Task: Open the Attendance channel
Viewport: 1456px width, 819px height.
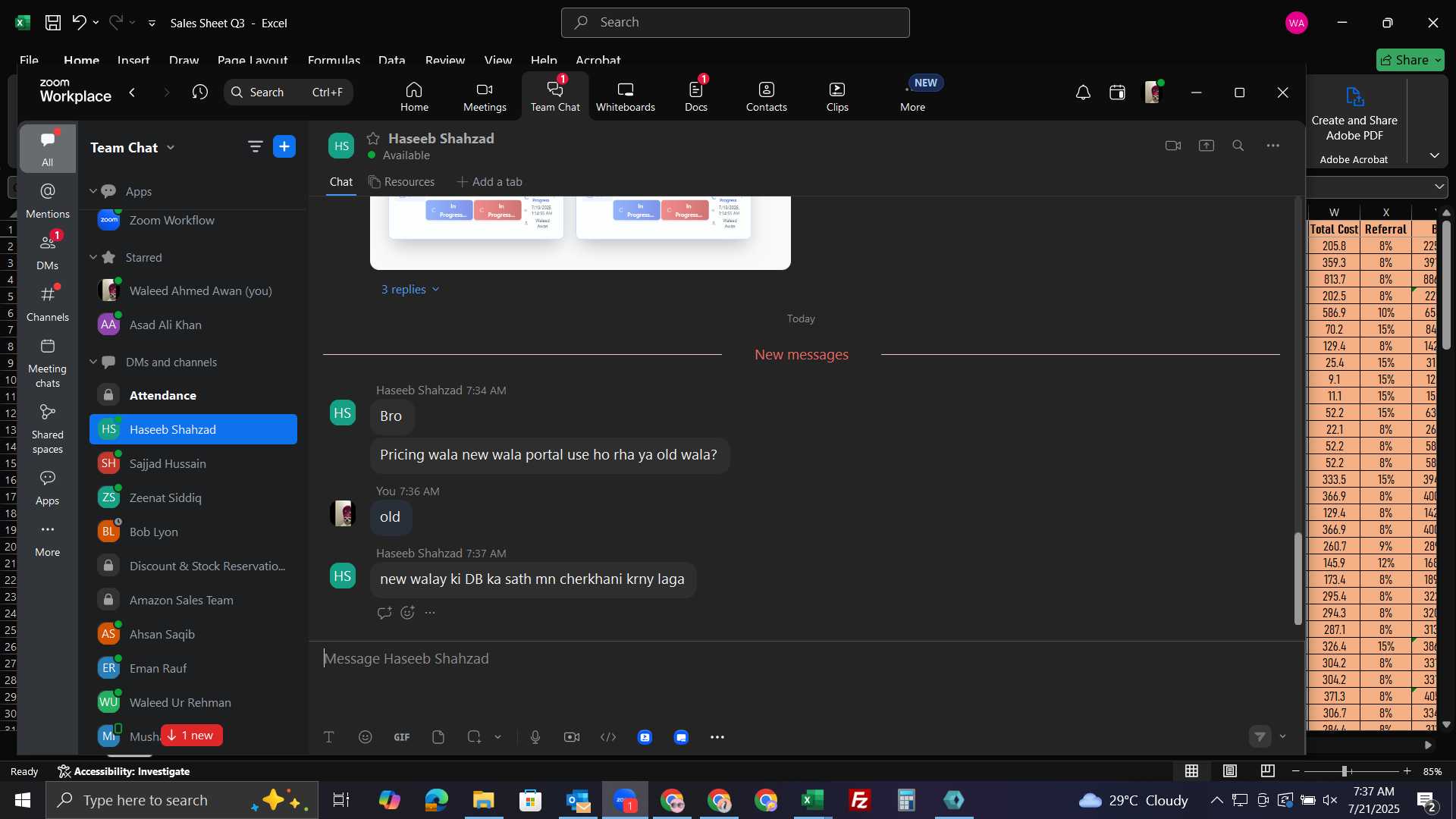Action: coord(193,395)
